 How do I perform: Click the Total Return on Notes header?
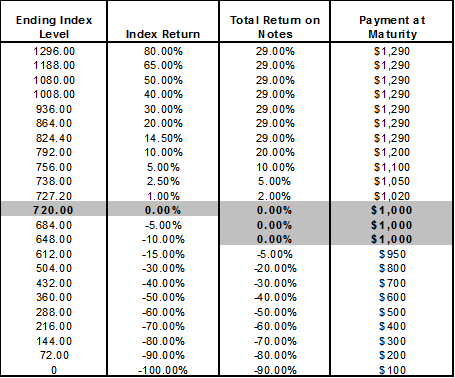(275, 27)
